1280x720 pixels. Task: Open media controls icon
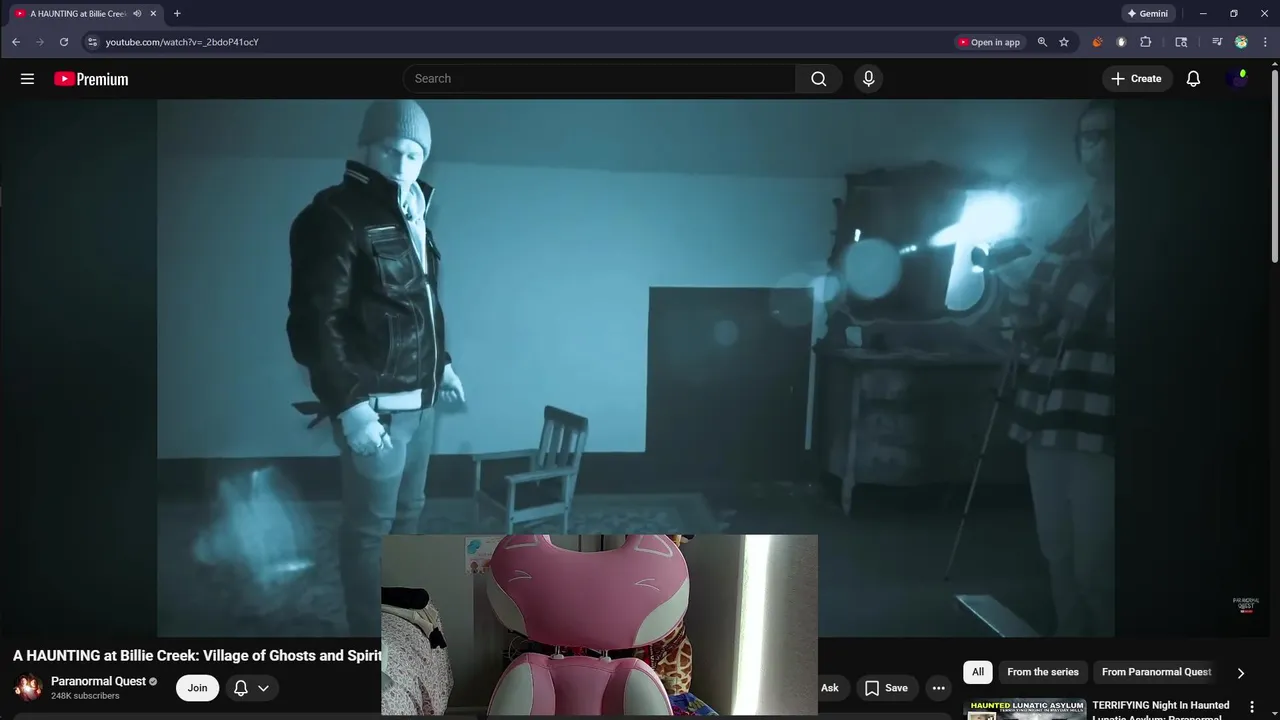click(x=1217, y=42)
